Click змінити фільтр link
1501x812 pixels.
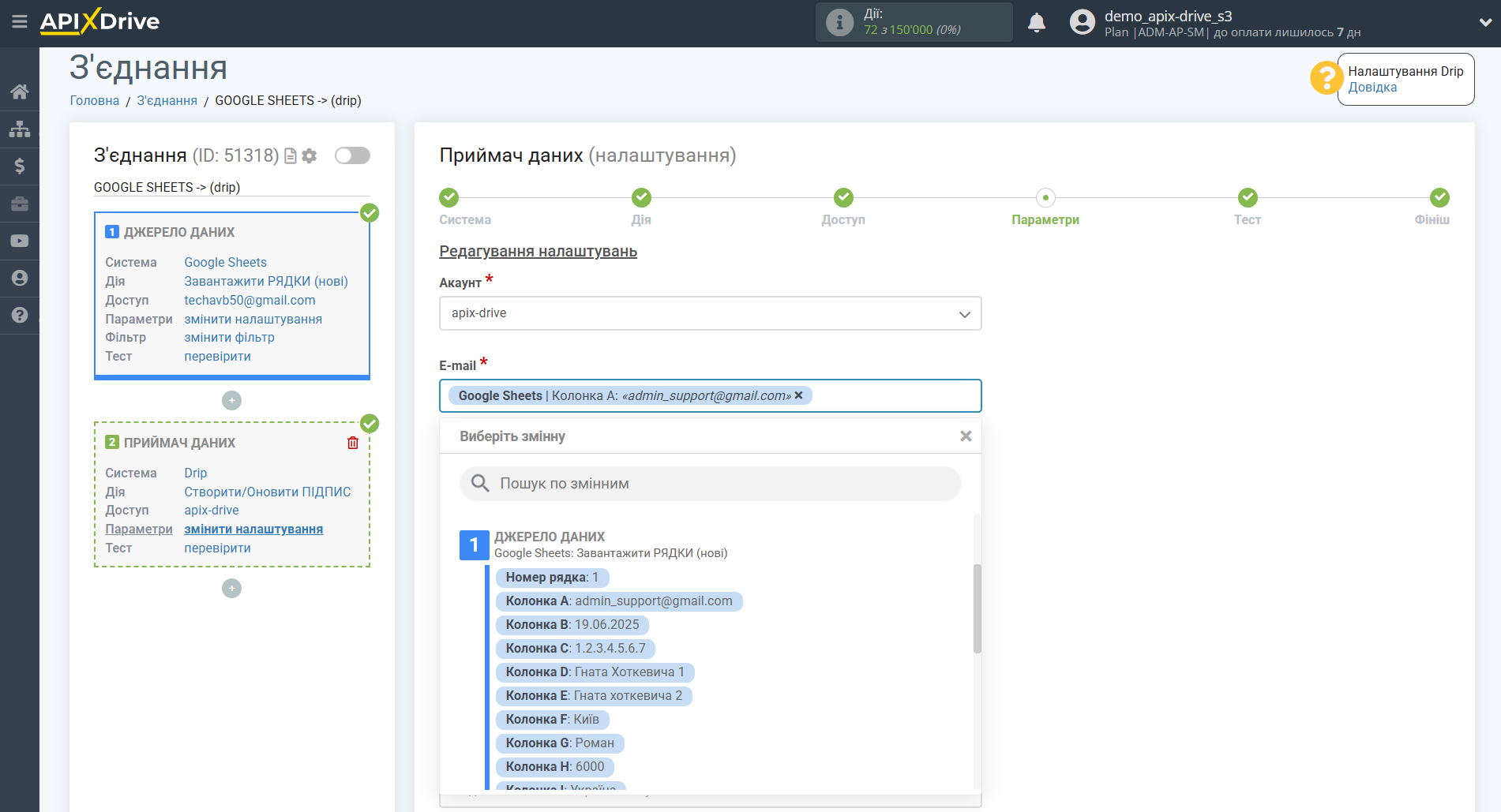coord(229,337)
